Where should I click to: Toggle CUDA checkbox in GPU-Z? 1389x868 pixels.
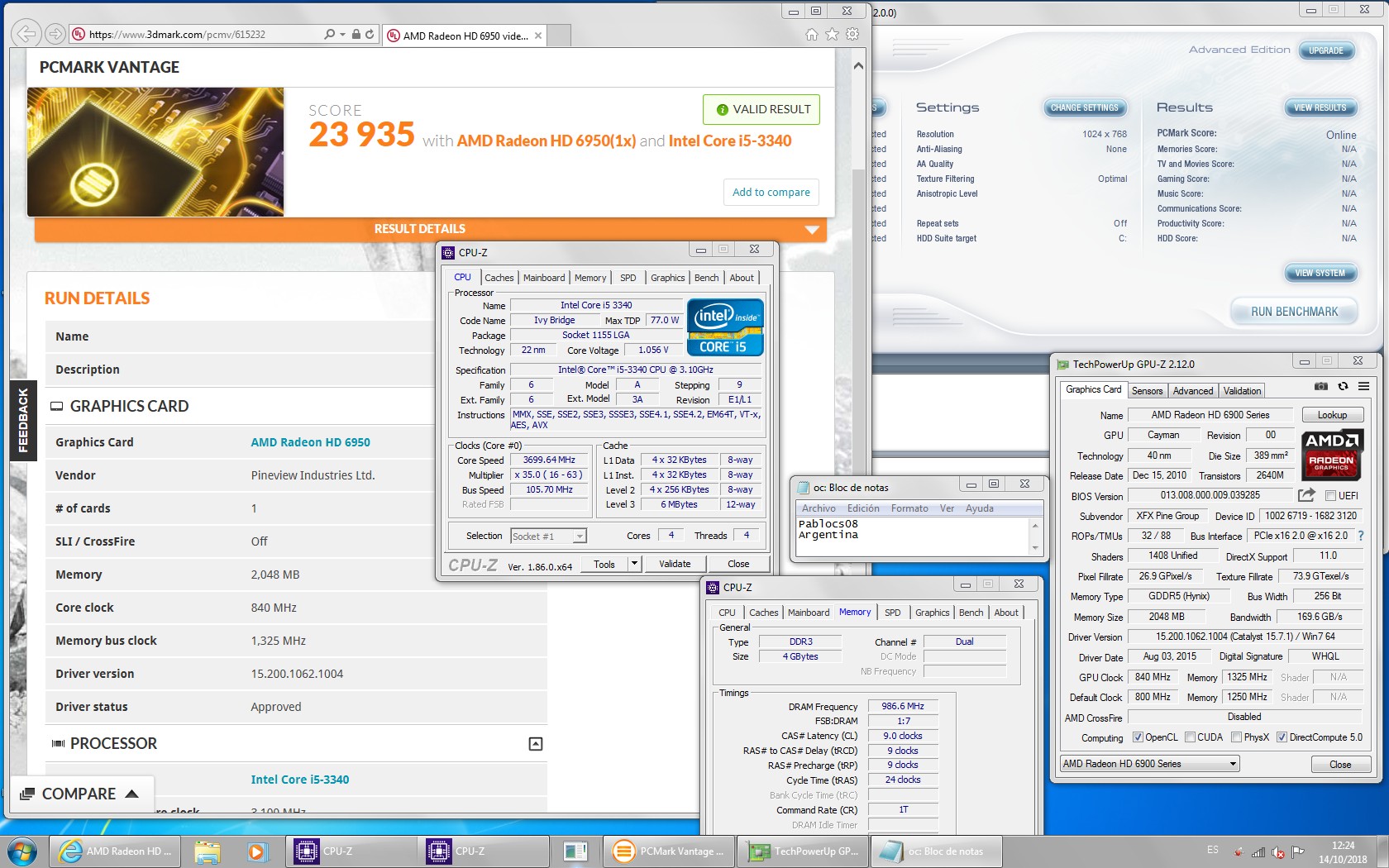1191,737
